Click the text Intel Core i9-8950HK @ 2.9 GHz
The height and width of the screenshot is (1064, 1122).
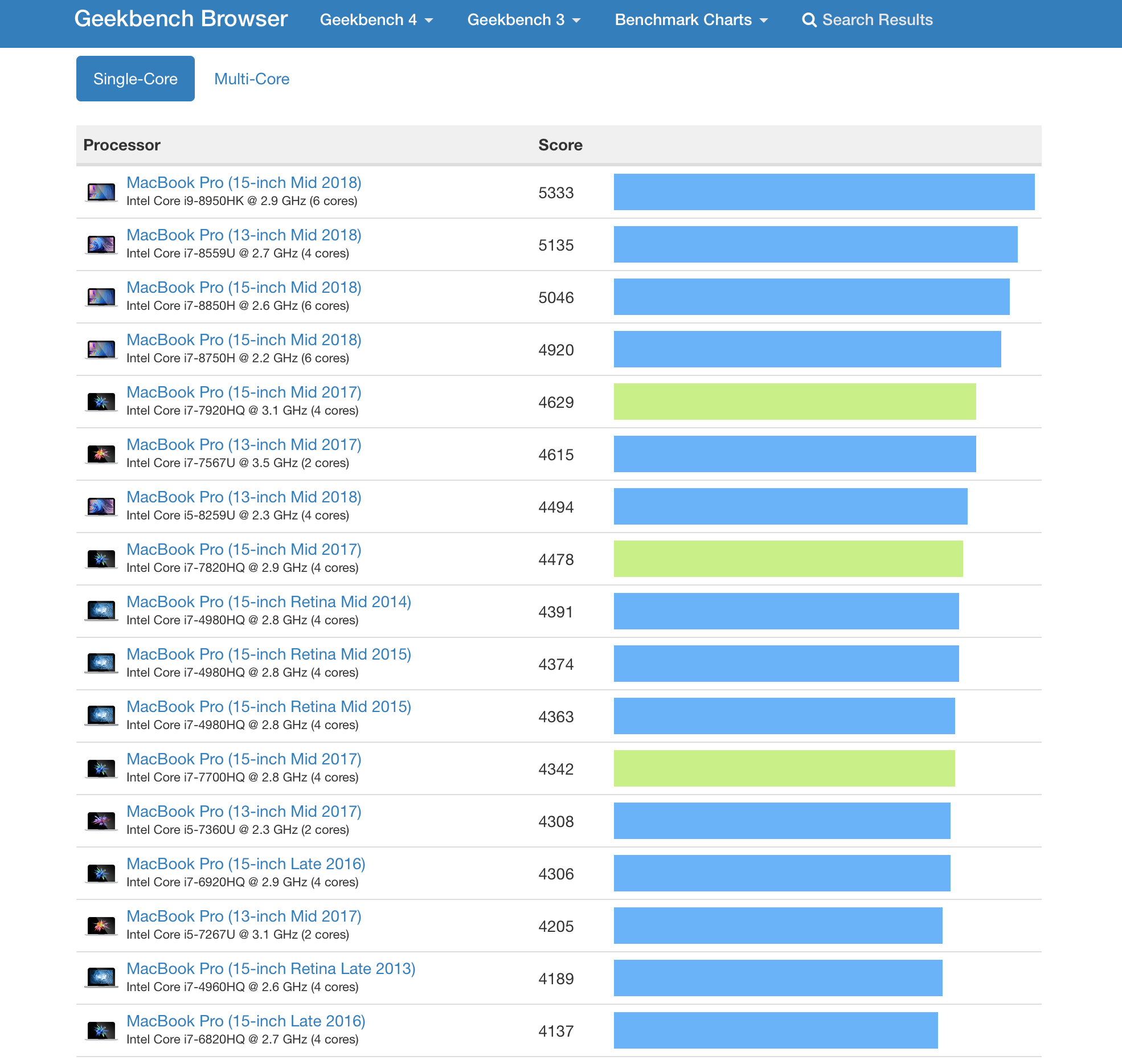click(216, 201)
